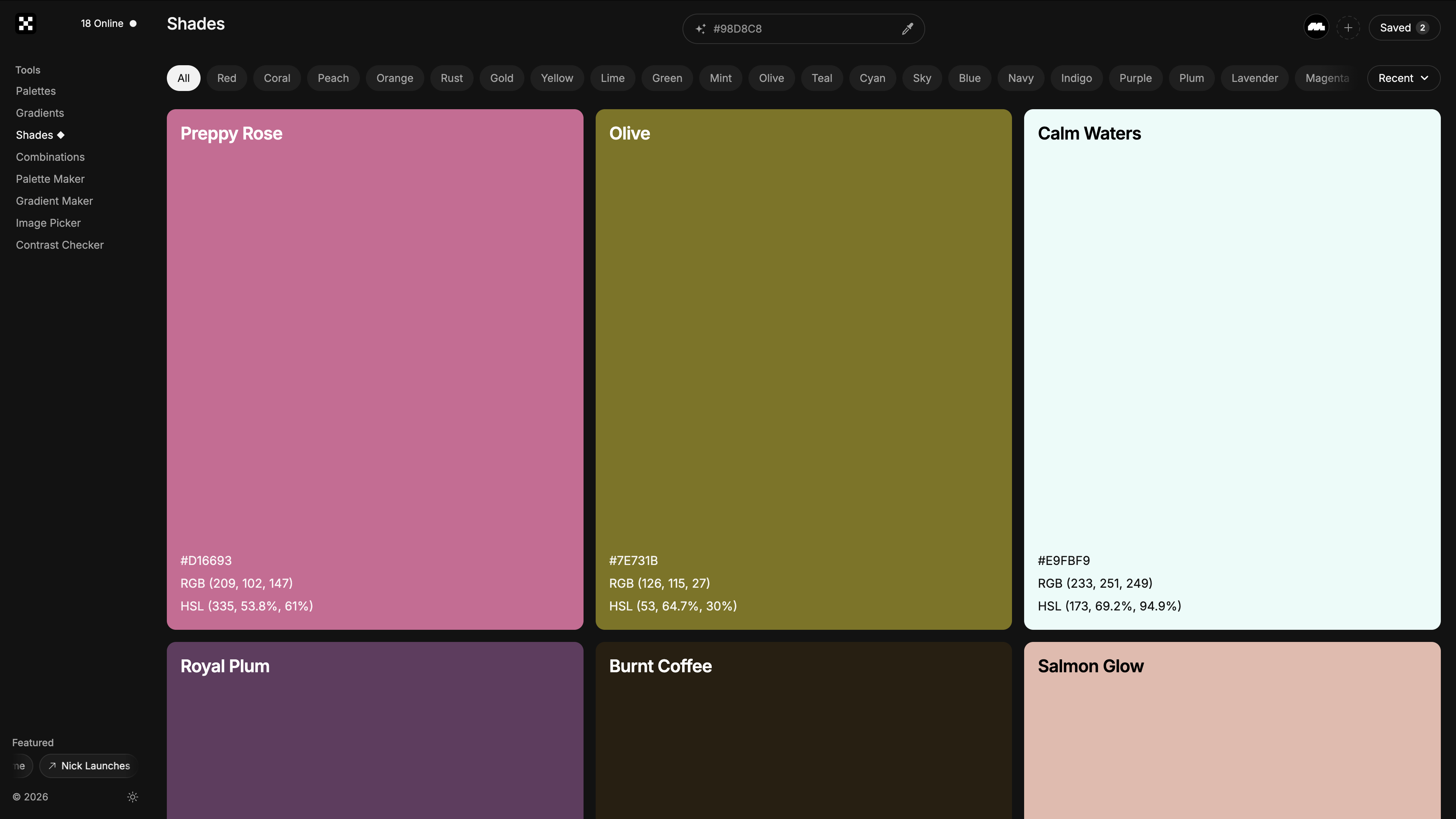This screenshot has width=1456, height=819.
Task: Select the Preppy Rose color card
Action: point(375,369)
